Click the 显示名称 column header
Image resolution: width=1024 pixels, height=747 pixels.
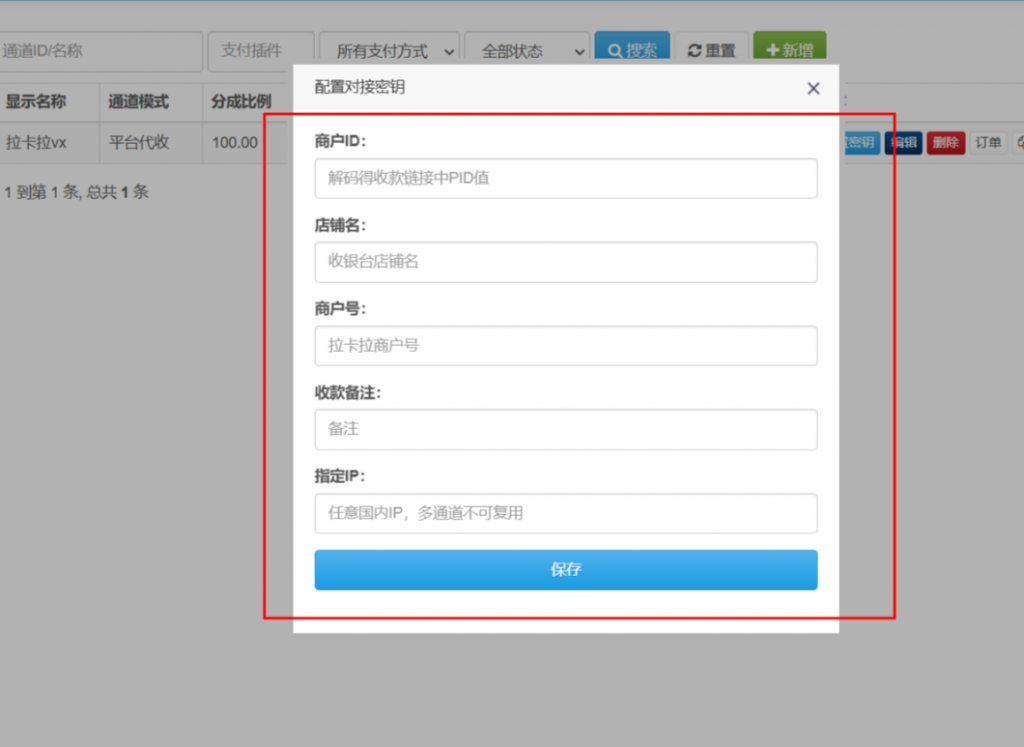pyautogui.click(x=35, y=101)
